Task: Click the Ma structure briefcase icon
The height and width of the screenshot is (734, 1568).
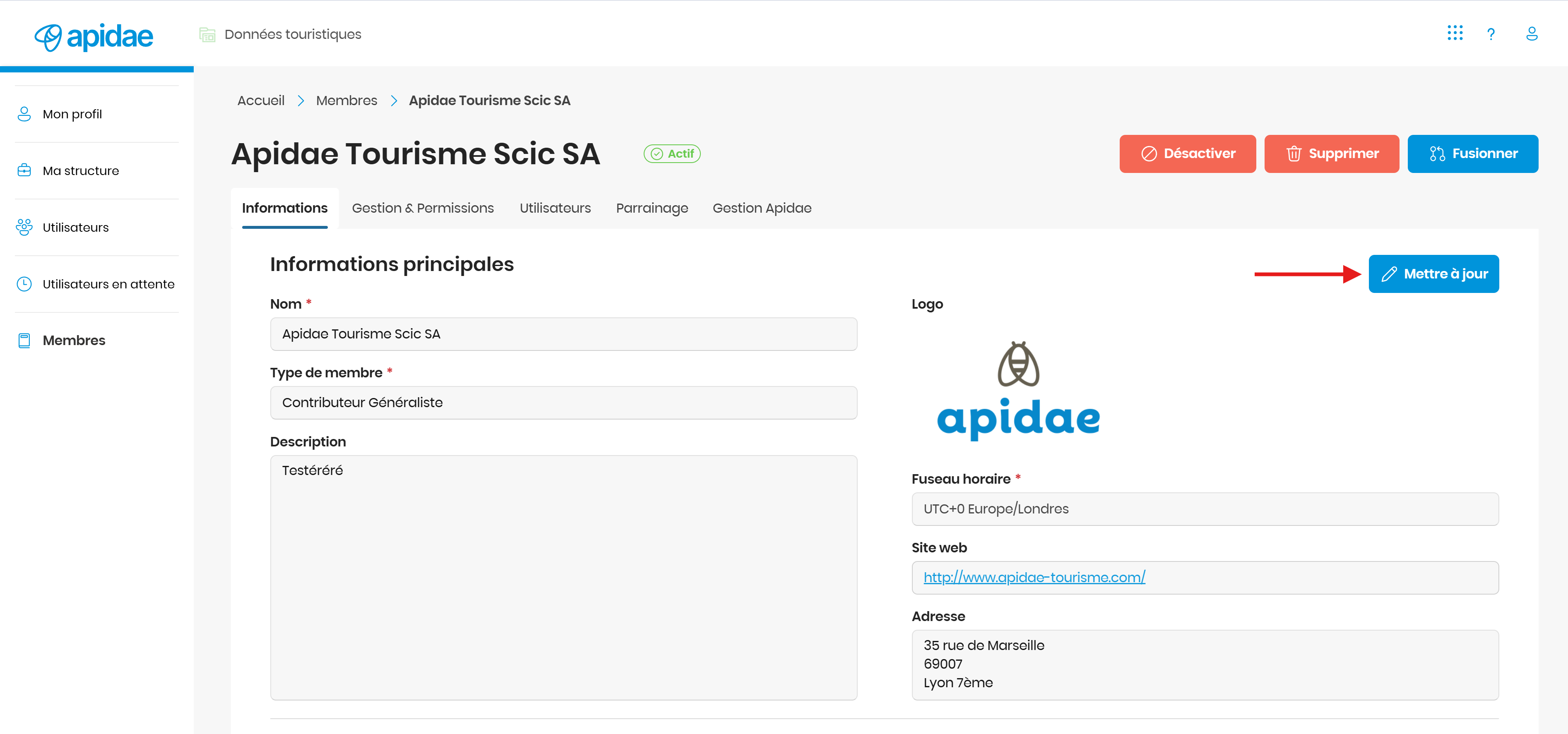Action: pyautogui.click(x=24, y=170)
